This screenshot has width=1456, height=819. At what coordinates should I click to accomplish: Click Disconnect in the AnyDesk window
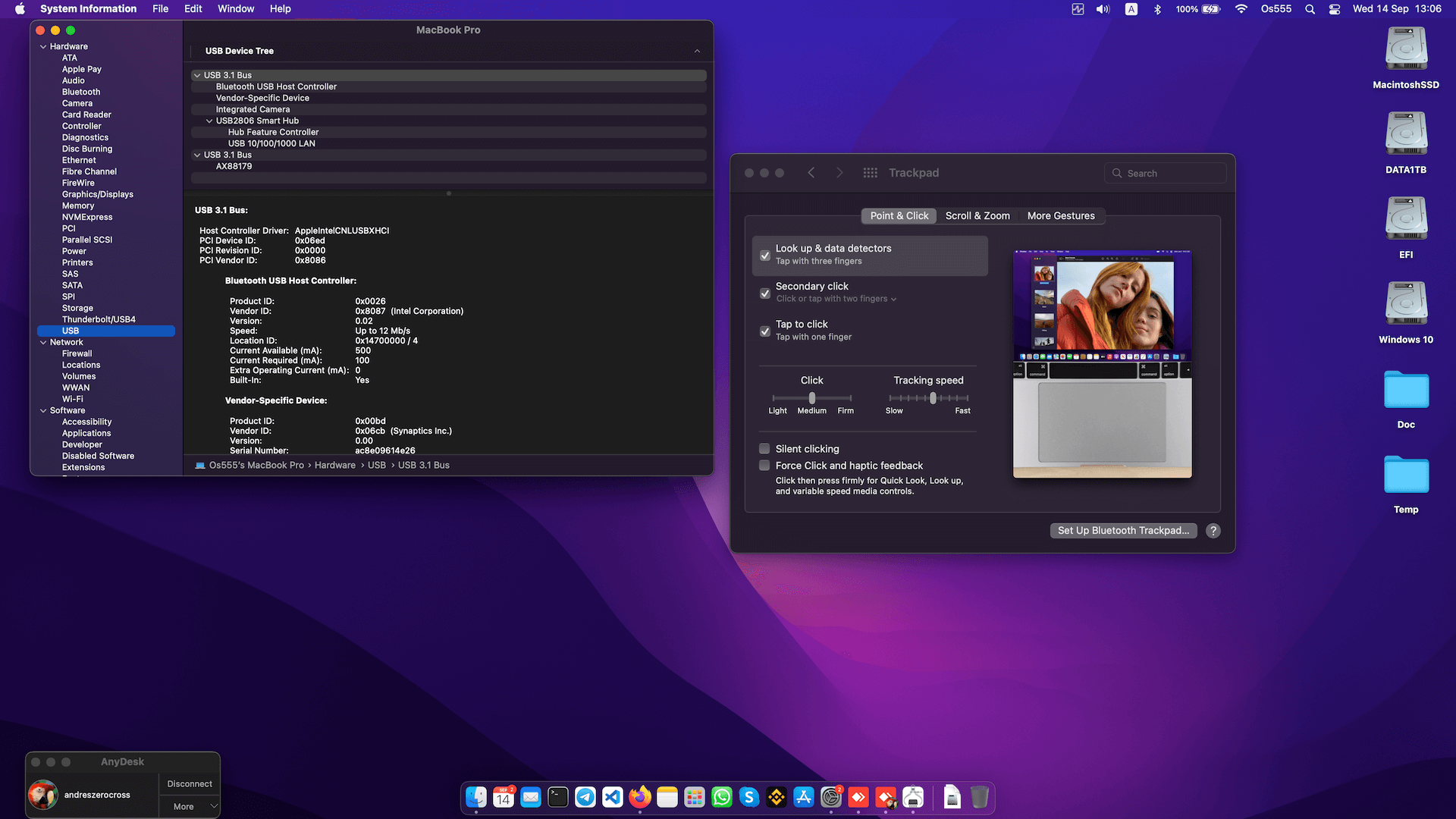(x=188, y=783)
